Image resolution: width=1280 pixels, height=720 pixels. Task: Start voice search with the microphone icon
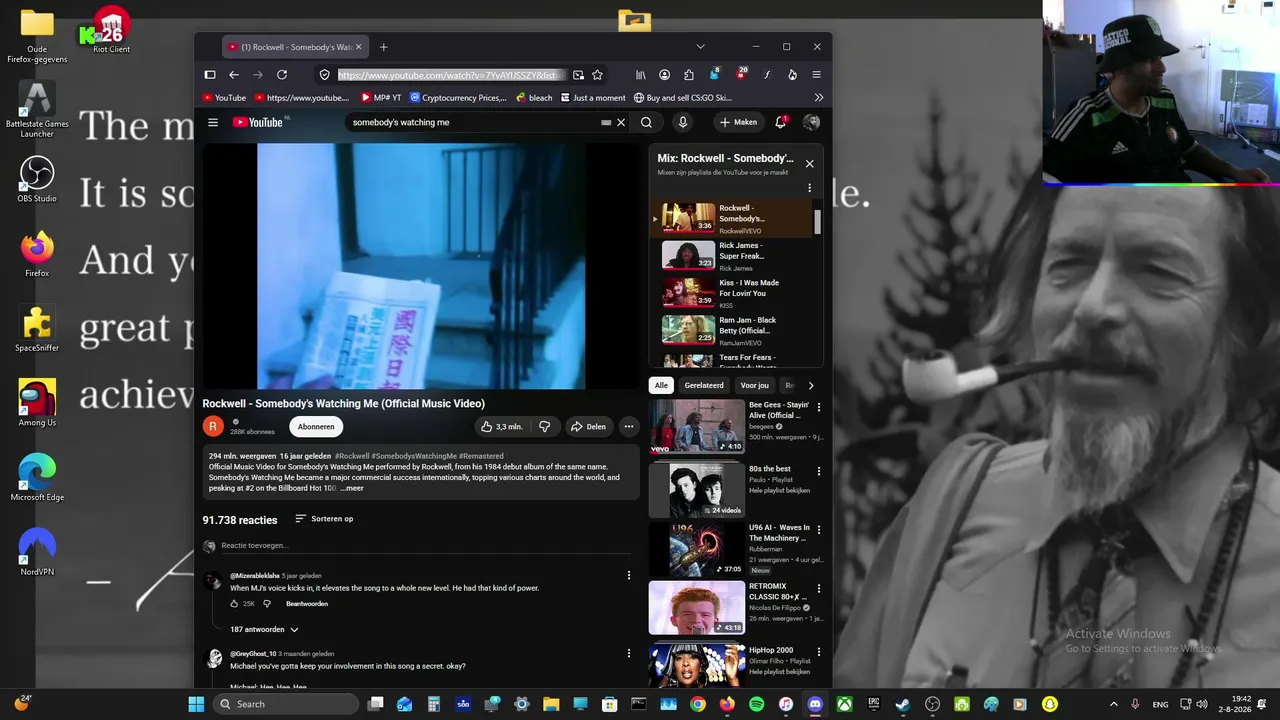683,122
